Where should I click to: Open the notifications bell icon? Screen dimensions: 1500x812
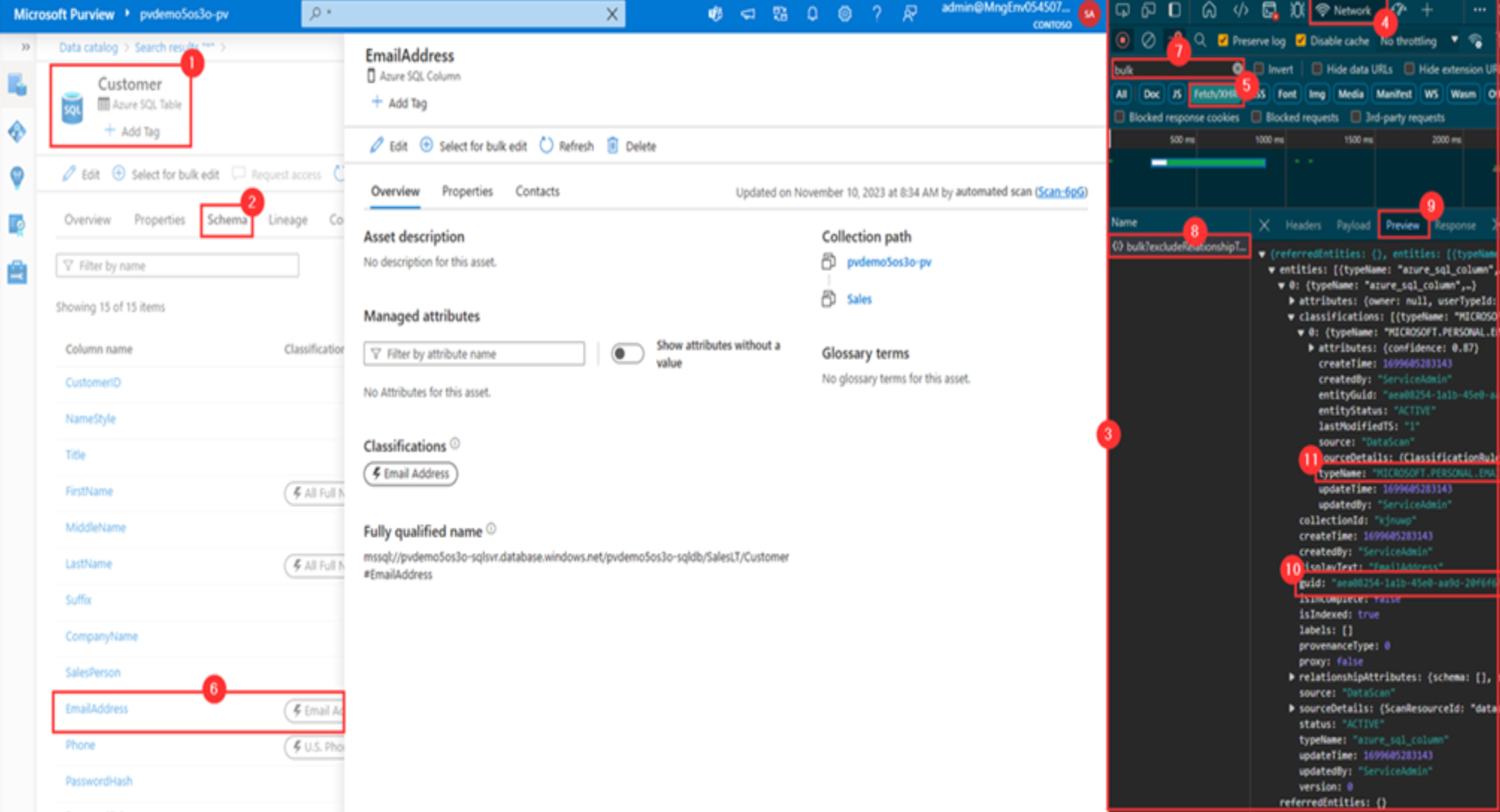click(812, 14)
